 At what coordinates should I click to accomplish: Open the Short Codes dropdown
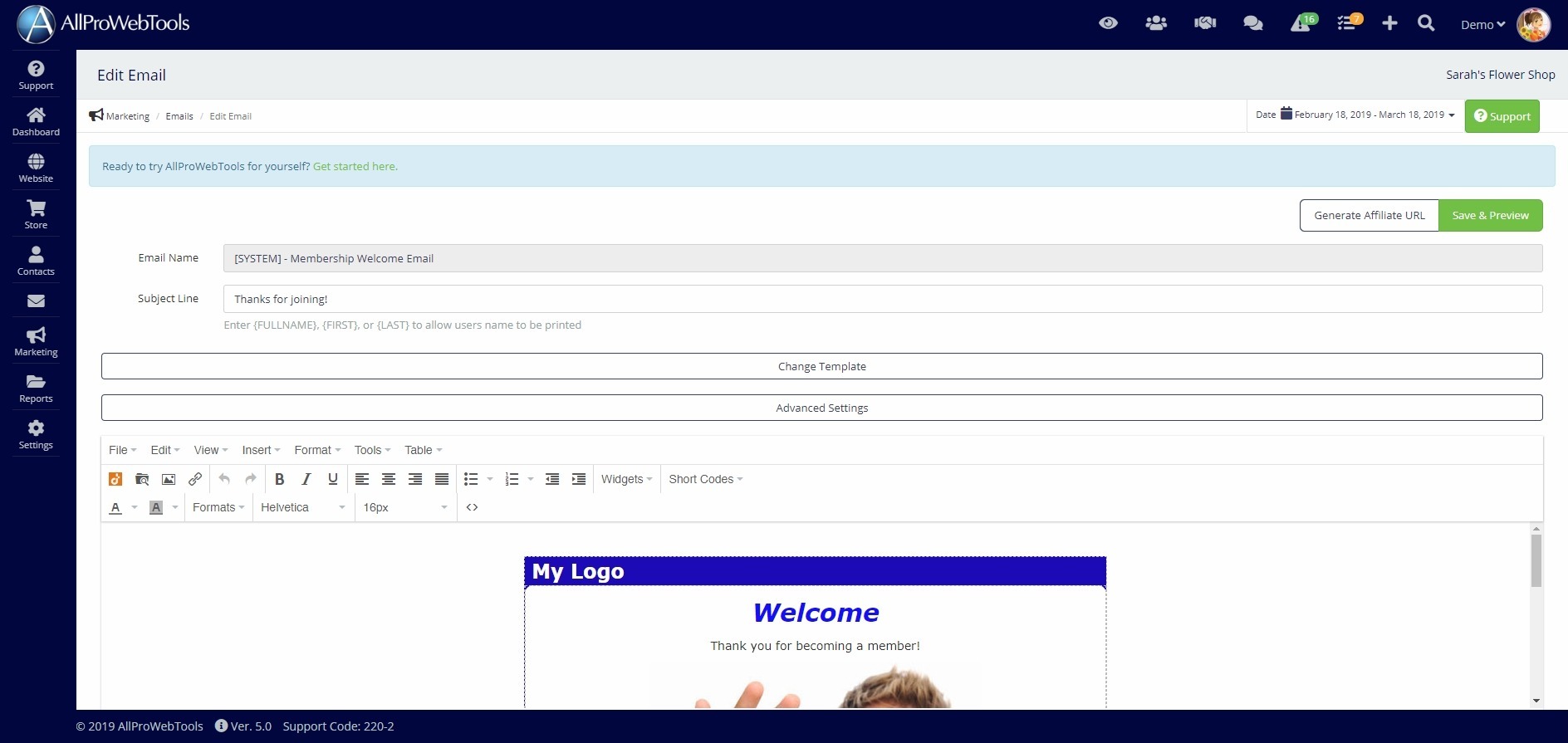[x=705, y=479]
